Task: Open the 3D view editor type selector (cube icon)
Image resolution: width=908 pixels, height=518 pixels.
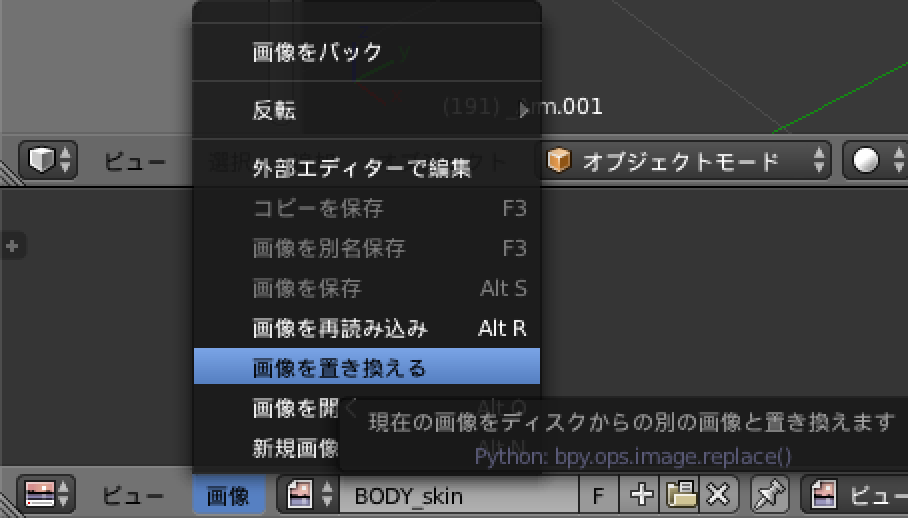Action: pyautogui.click(x=48, y=161)
